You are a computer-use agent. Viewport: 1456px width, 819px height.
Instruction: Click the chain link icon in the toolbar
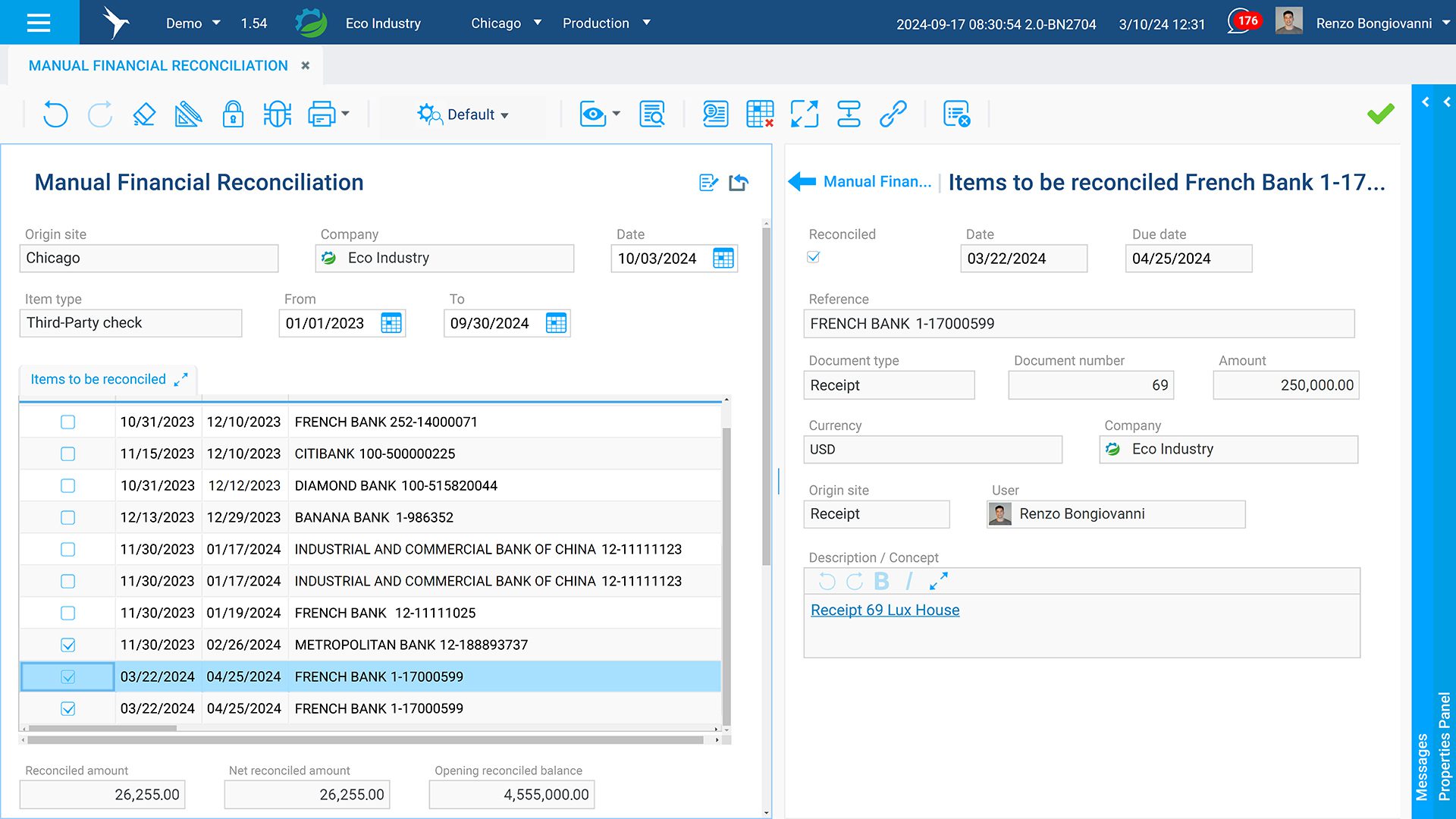click(893, 115)
